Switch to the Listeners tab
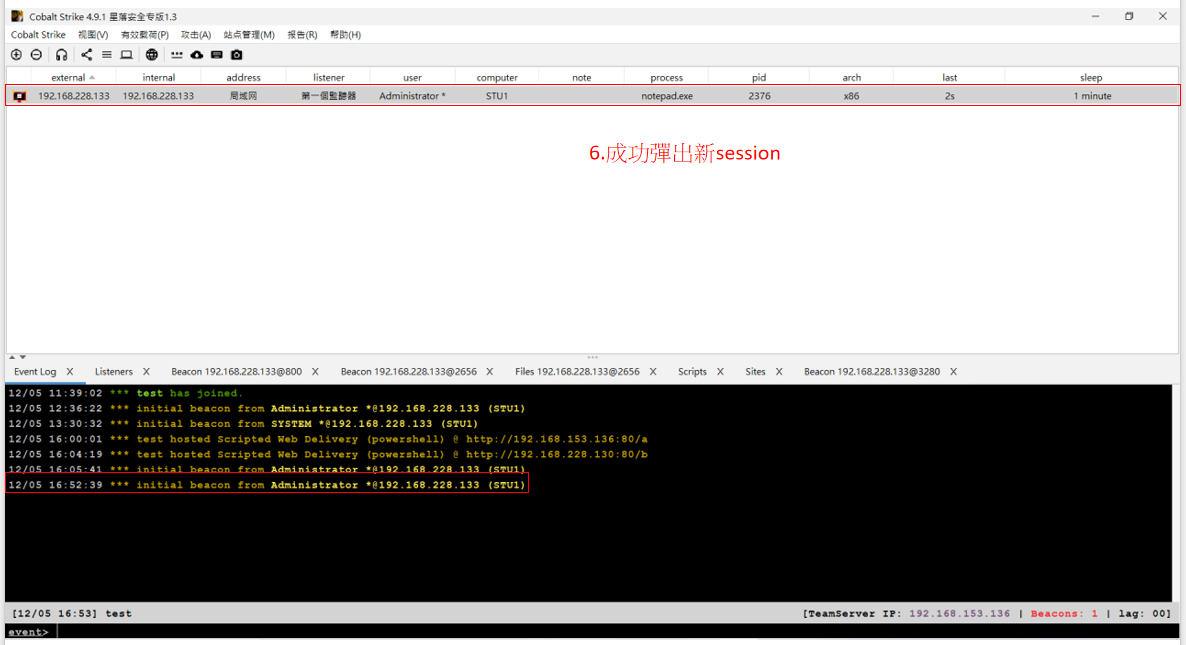The image size is (1186, 645). 113,371
